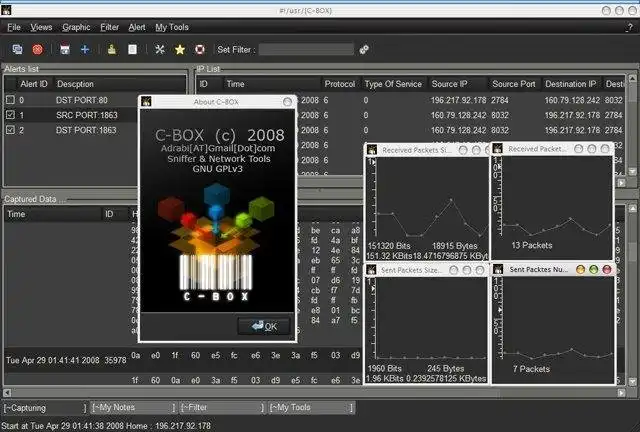Click IP List scrollbar down arrow
The height and width of the screenshot is (432, 640).
[x=632, y=171]
